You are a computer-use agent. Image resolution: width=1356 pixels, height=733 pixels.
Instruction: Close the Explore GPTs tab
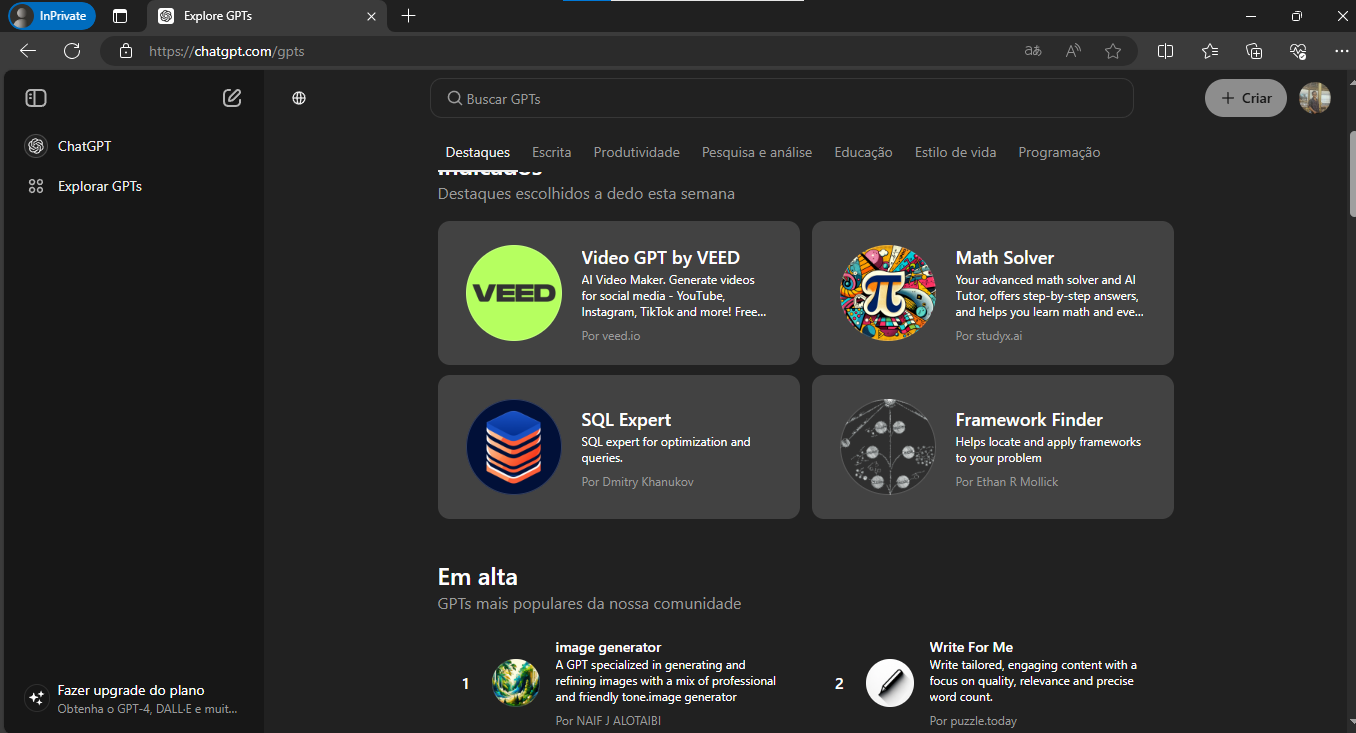point(371,16)
